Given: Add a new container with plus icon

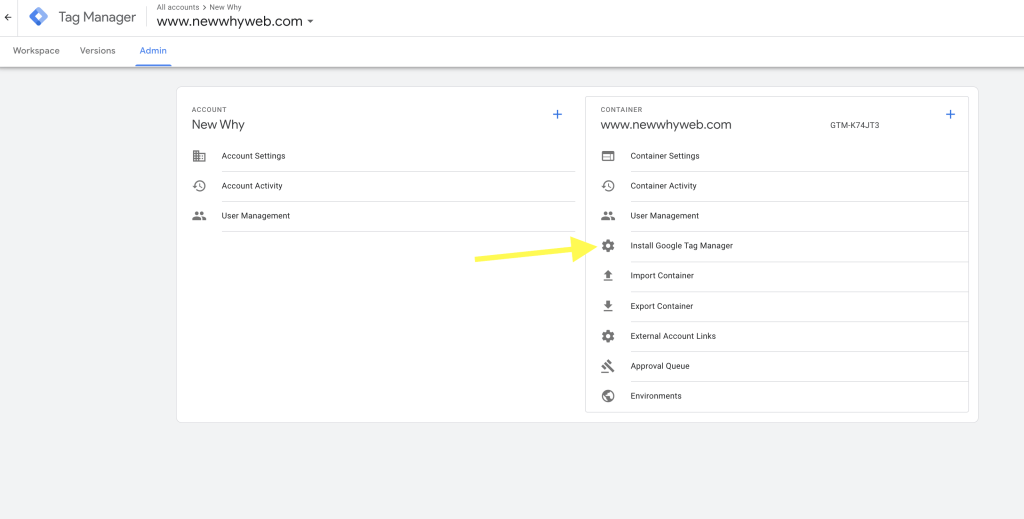Looking at the screenshot, I should click(x=950, y=114).
